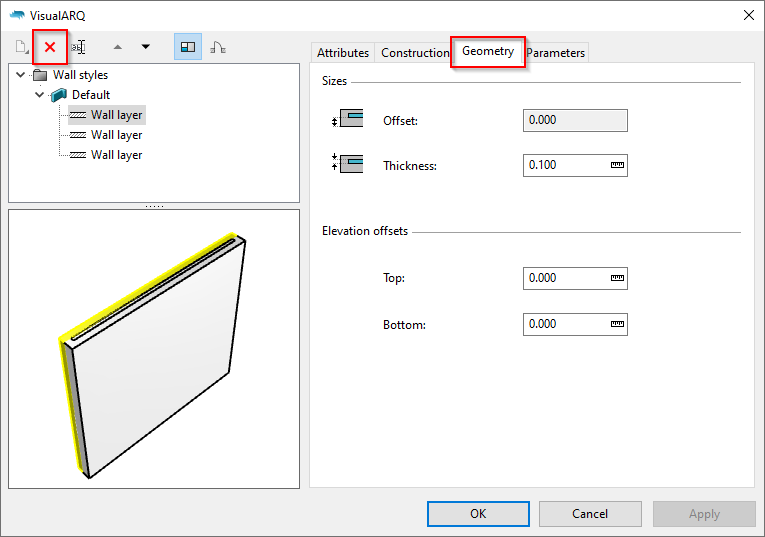
Task: Click the Bottom elevation offset field
Action: coord(575,324)
